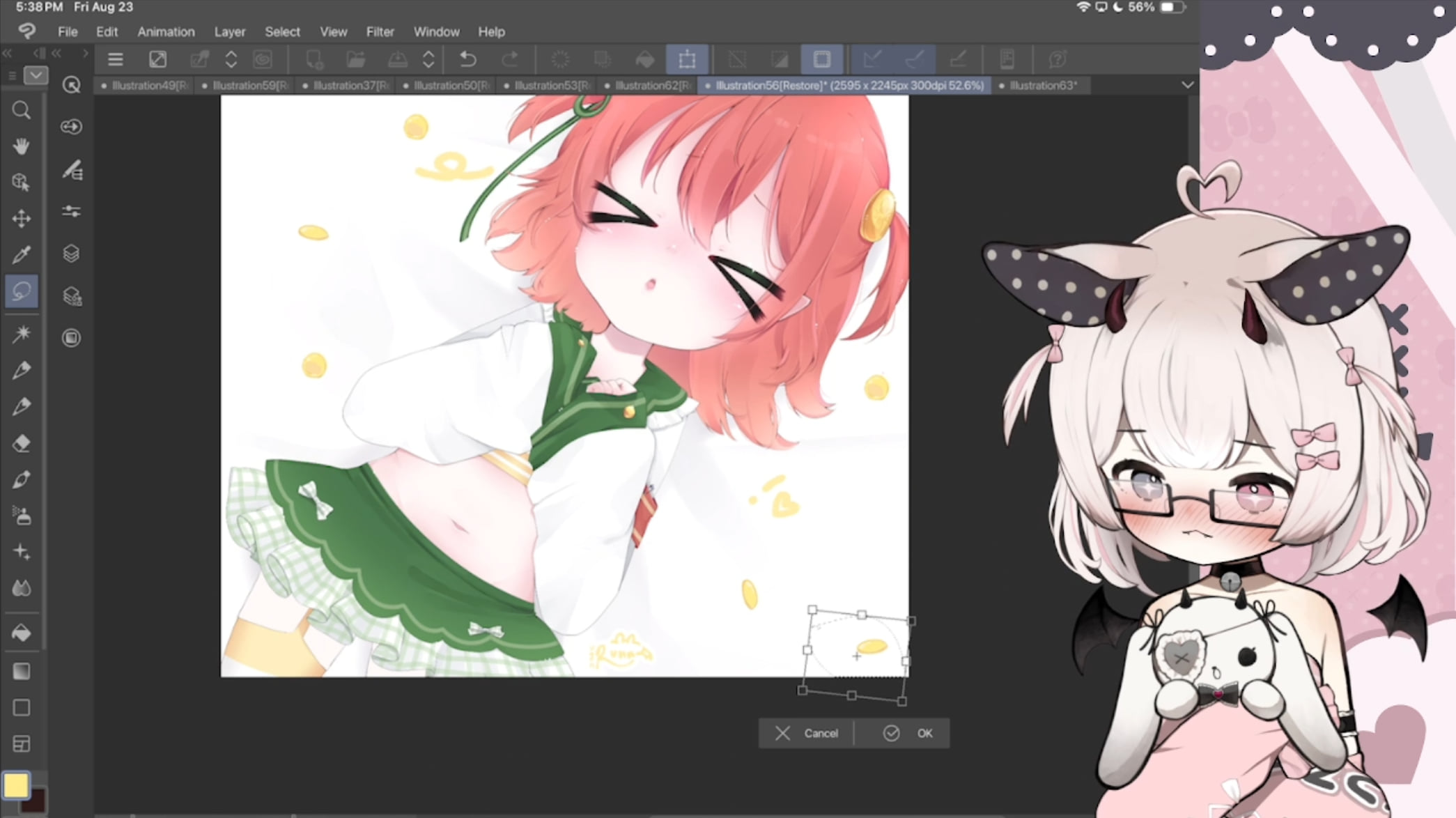Select the Zoom magnifier tool
The image size is (1456, 818).
(x=22, y=110)
